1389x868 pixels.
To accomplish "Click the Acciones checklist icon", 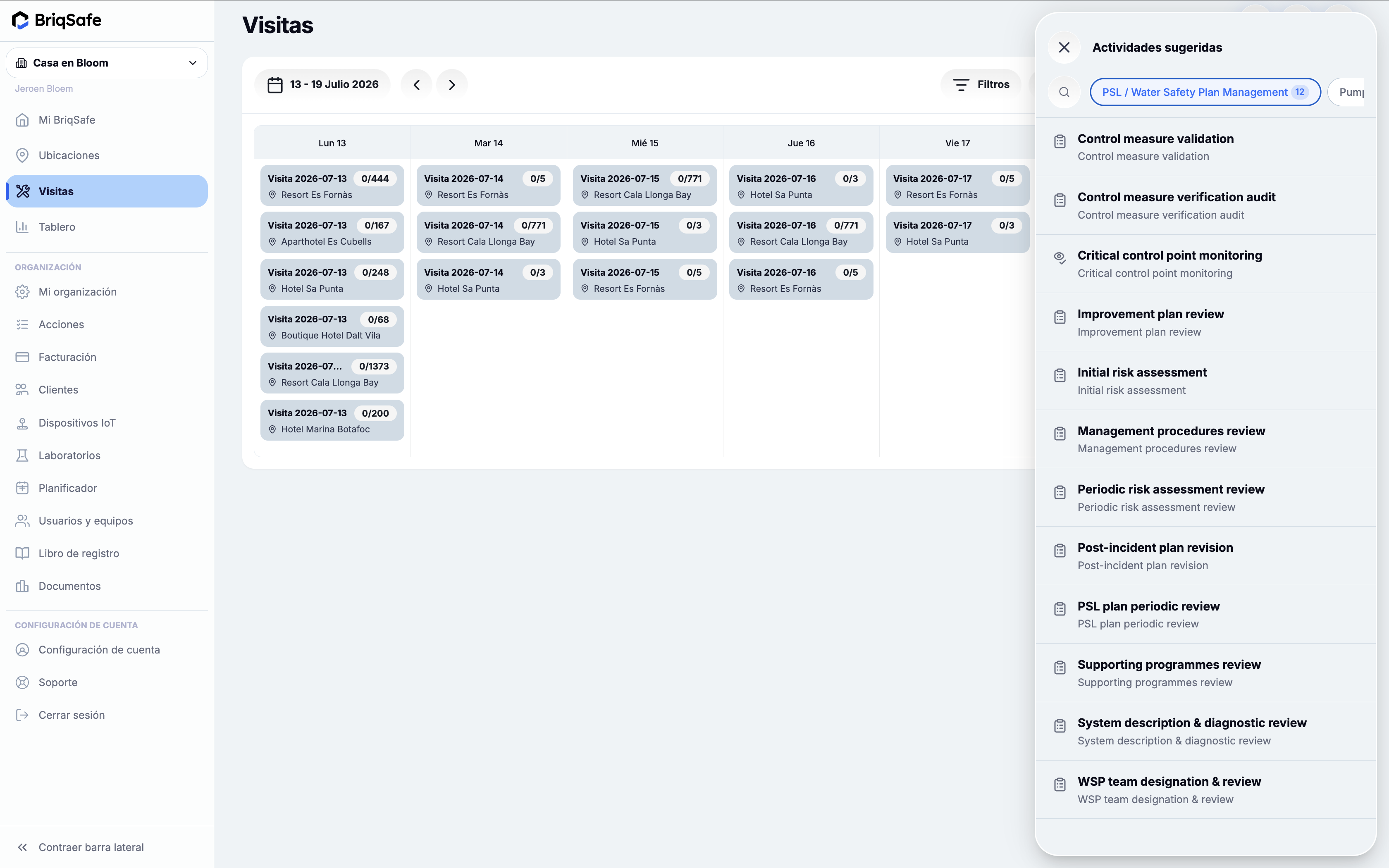I will coord(22,324).
